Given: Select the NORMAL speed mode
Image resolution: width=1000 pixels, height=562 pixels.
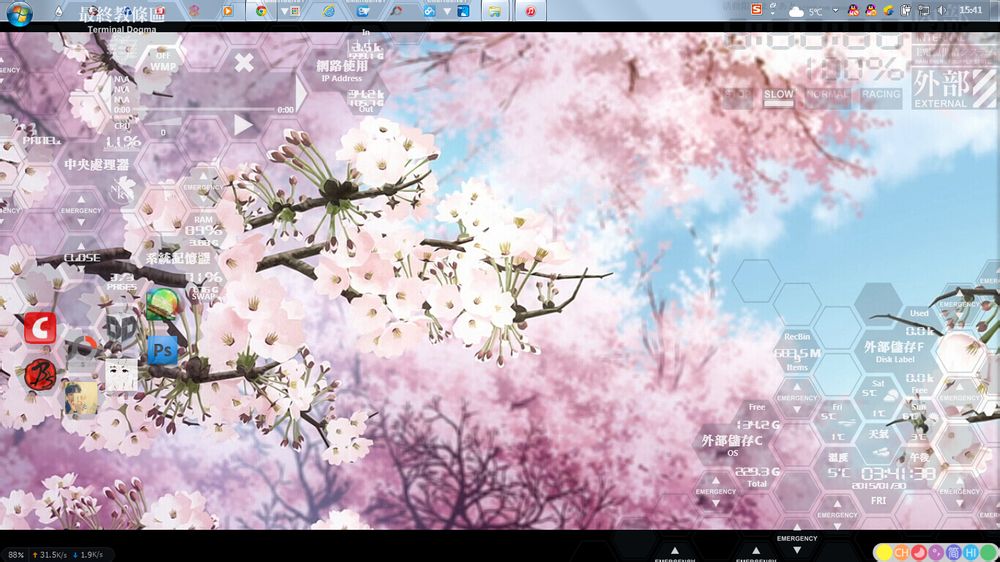Looking at the screenshot, I should coord(827,98).
